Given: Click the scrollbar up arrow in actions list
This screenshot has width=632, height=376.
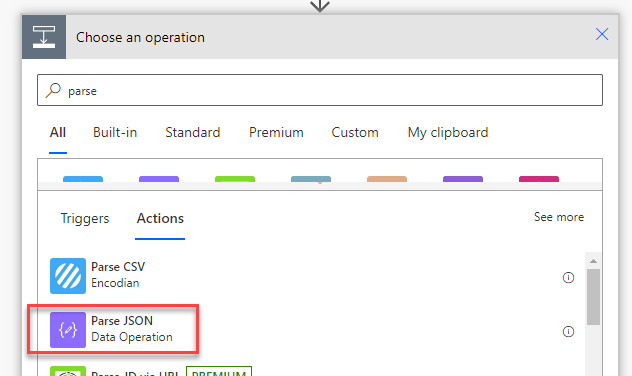Looking at the screenshot, I should tap(593, 261).
